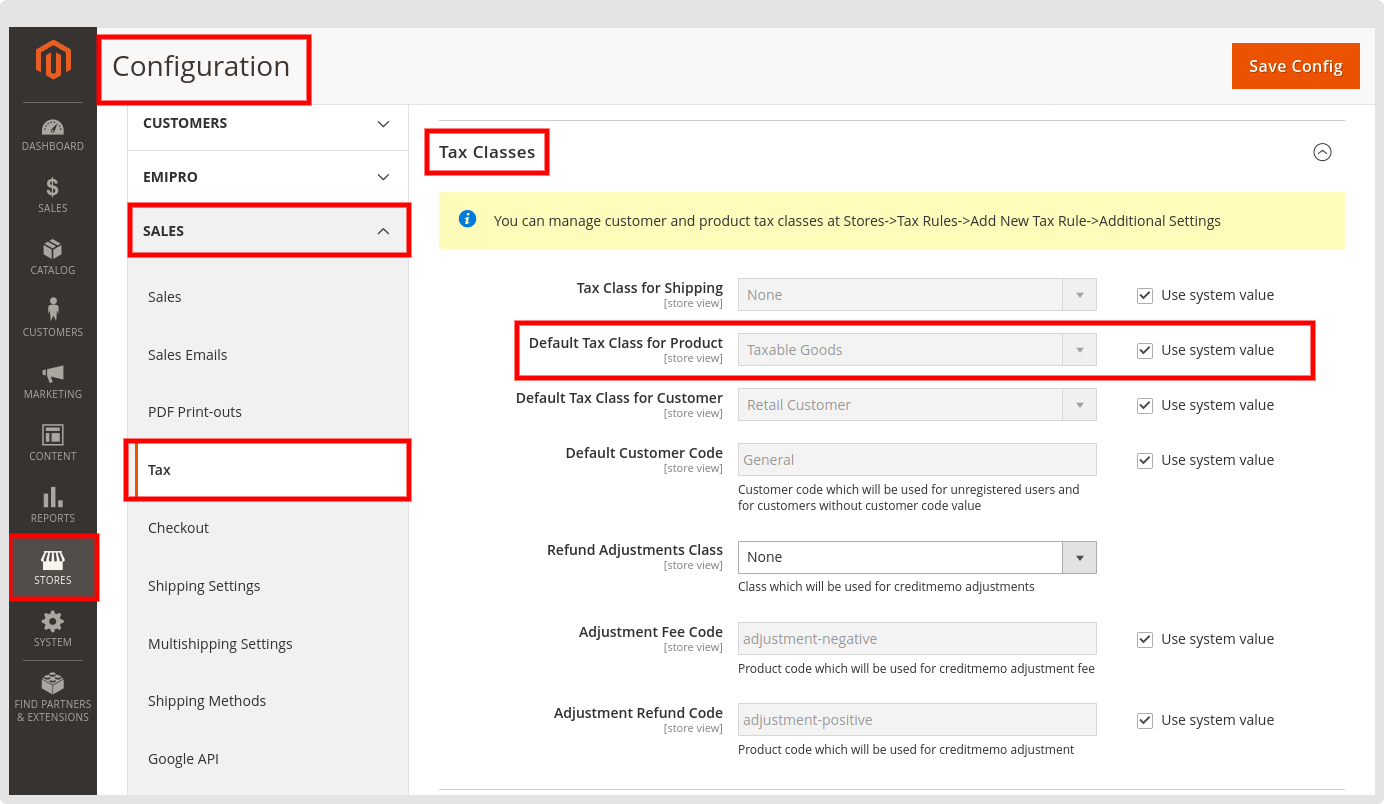Open the Marketing megaphone icon
This screenshot has height=804, width=1384.
pos(53,374)
